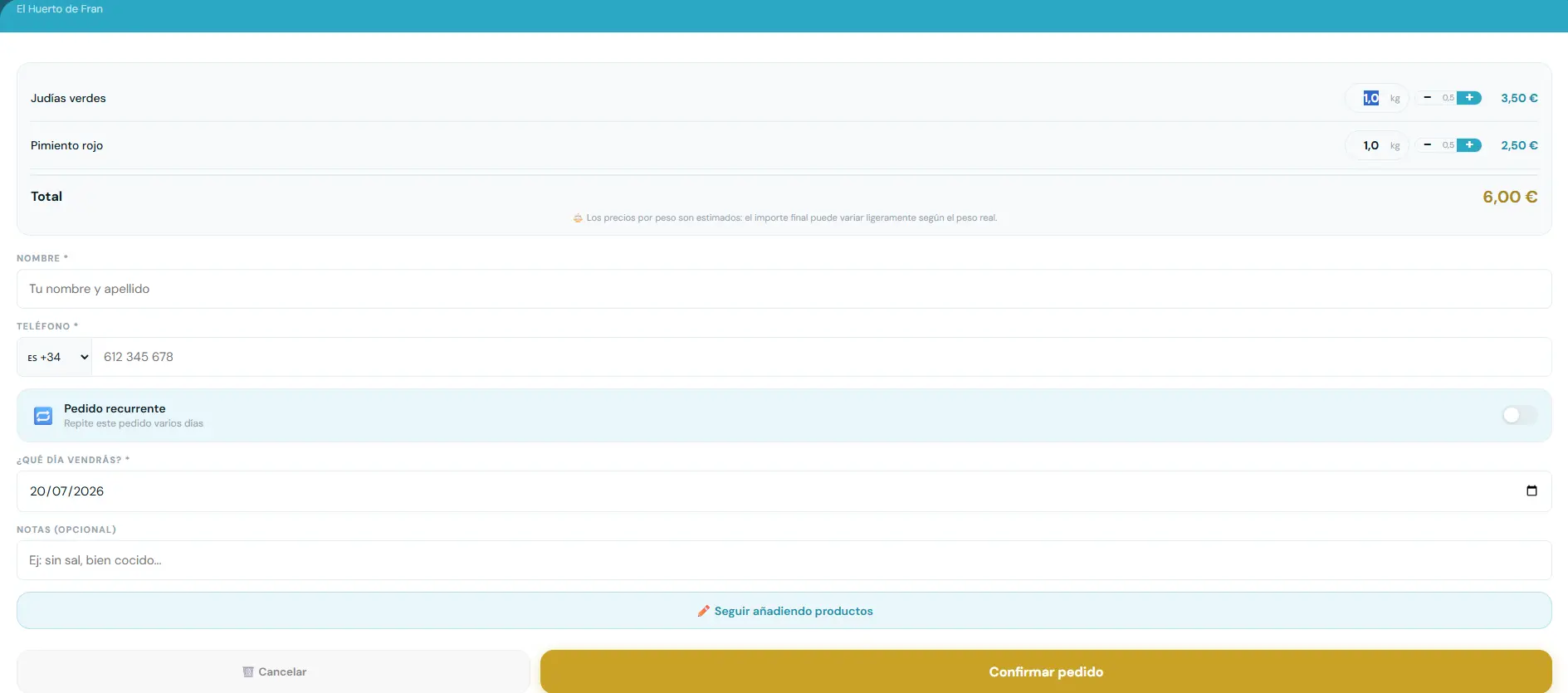Click Seguir añadiendo productos button
Image resolution: width=1568 pixels, height=693 pixels.
point(784,611)
